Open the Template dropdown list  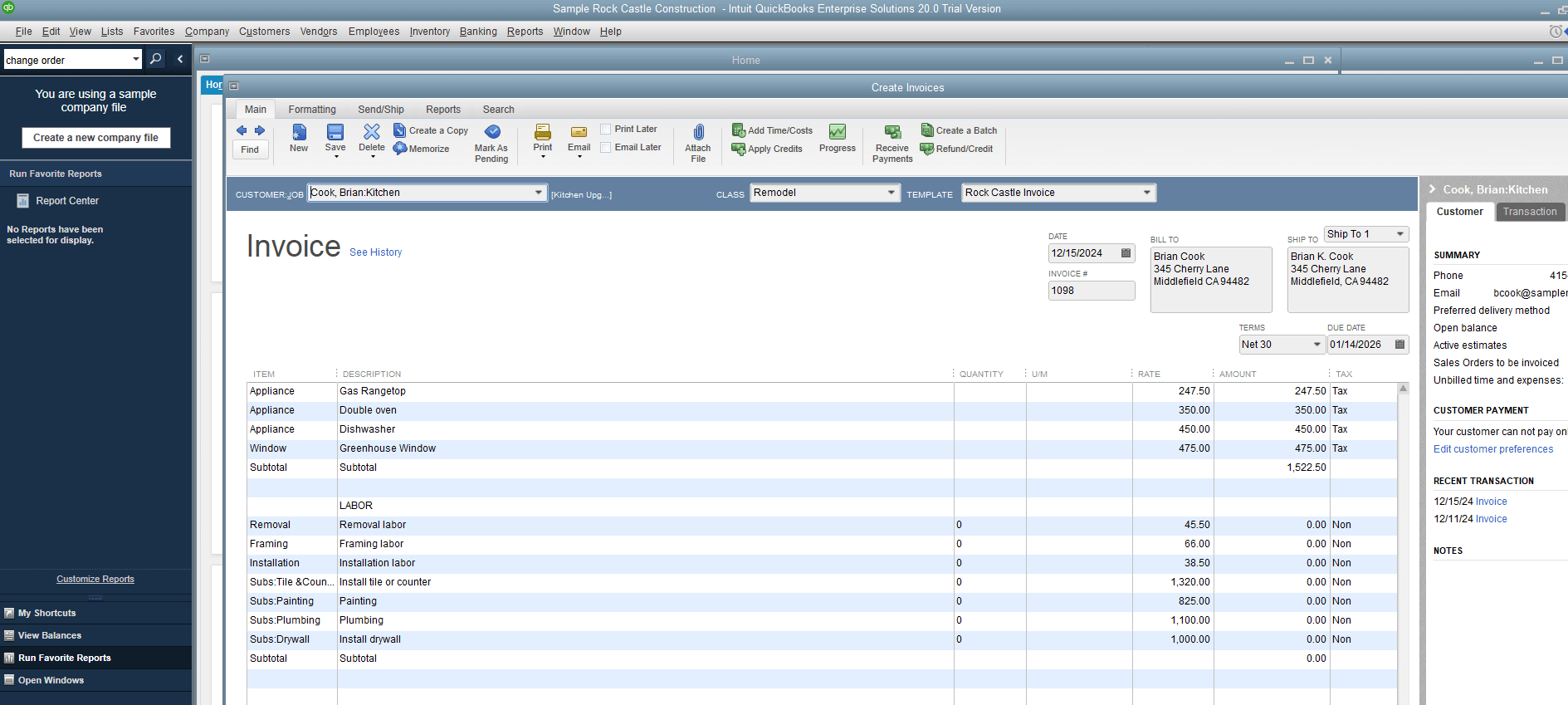pos(1146,193)
